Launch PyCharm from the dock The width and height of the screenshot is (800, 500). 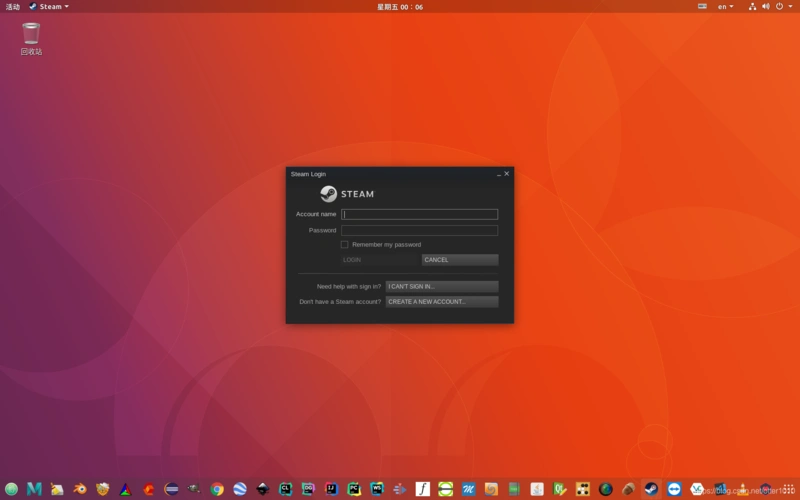(x=354, y=489)
